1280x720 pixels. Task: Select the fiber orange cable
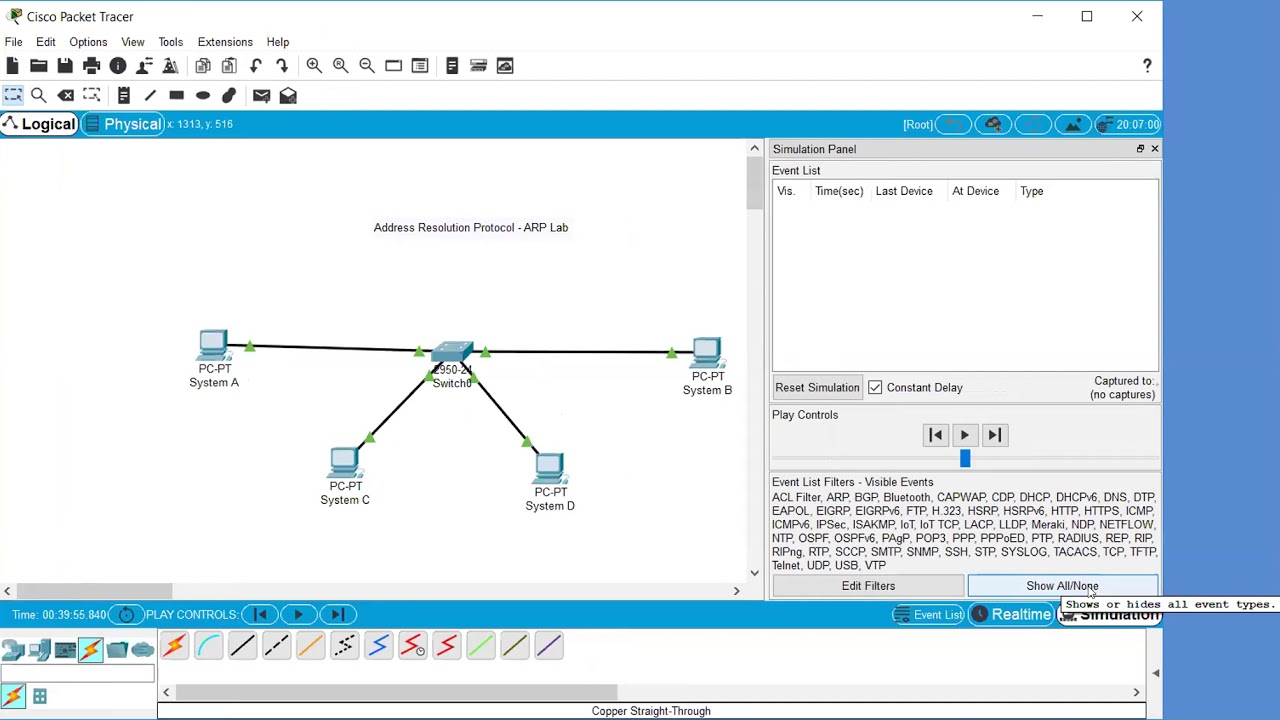coord(310,646)
